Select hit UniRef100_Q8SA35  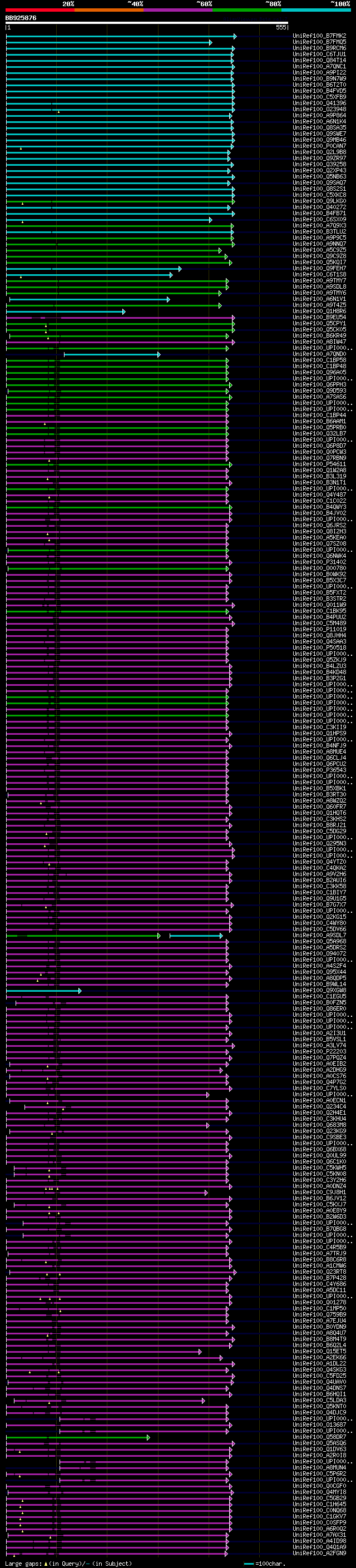pyautogui.click(x=319, y=128)
